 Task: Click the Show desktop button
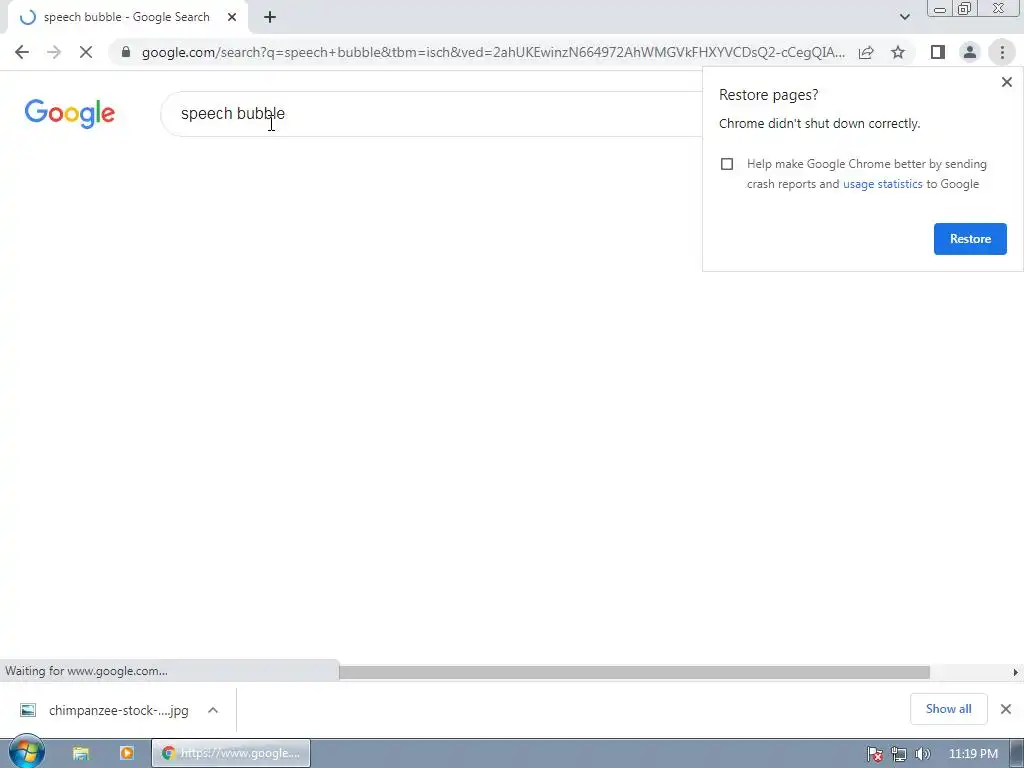1017,754
